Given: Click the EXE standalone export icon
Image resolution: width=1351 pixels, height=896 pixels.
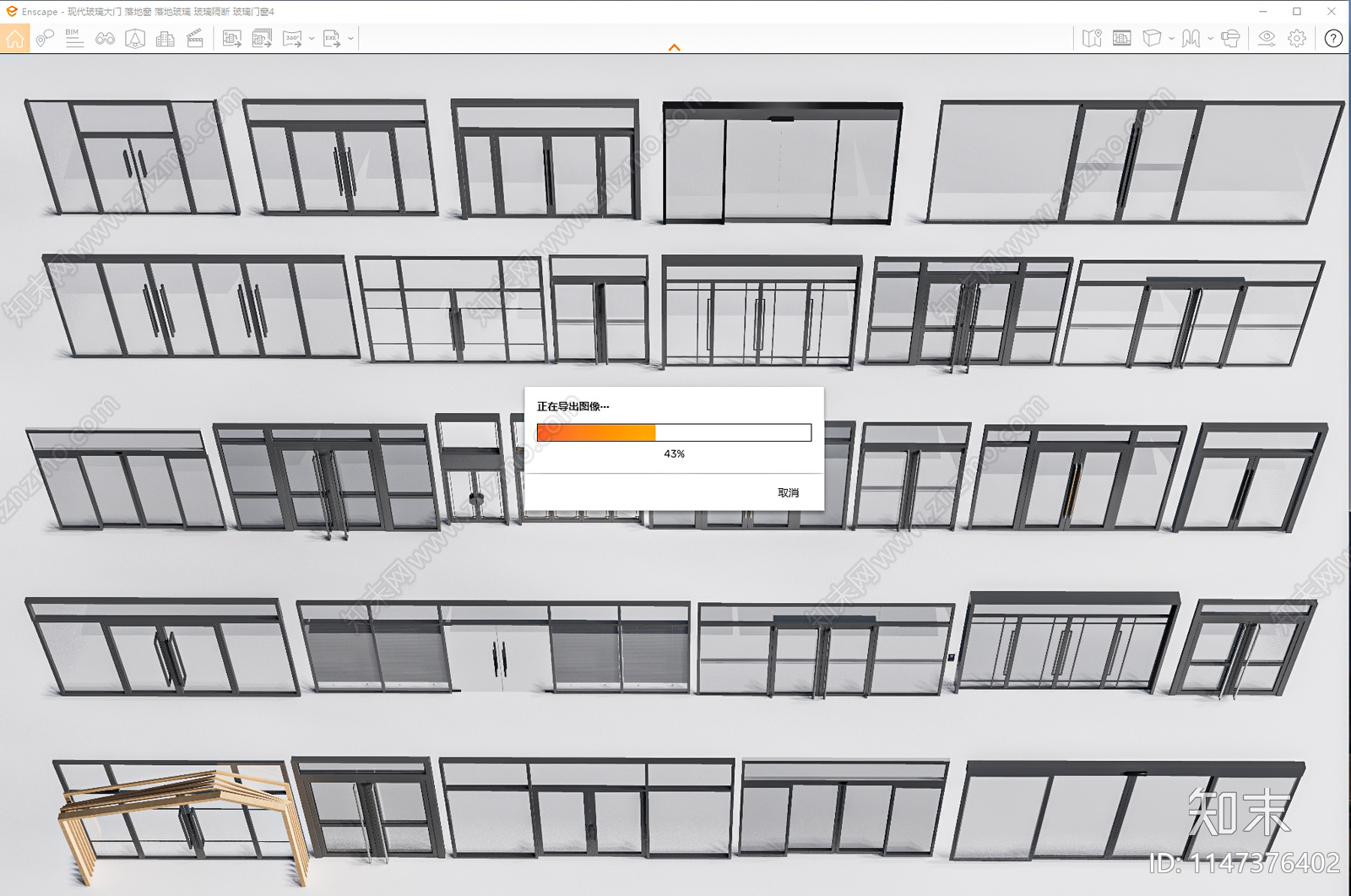Looking at the screenshot, I should (332, 39).
